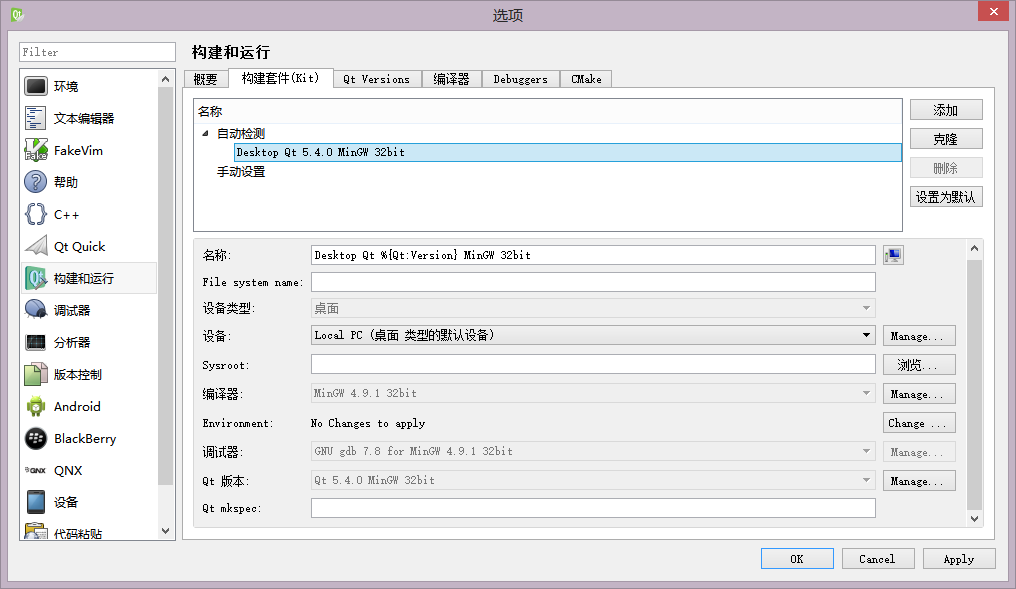Click the Qt mkspec field
This screenshot has height=589, width=1016.
pos(593,508)
